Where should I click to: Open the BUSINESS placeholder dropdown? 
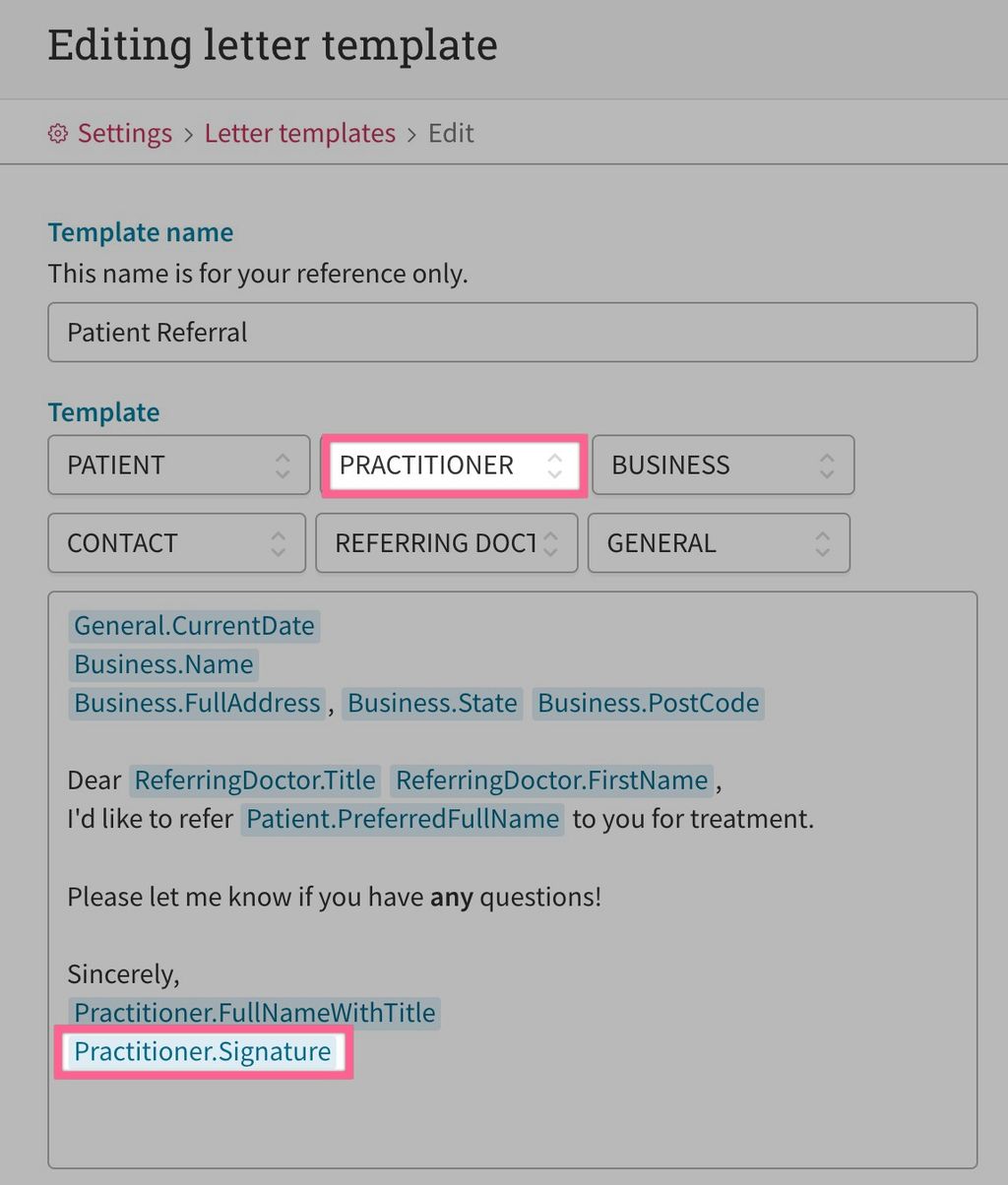(x=723, y=465)
